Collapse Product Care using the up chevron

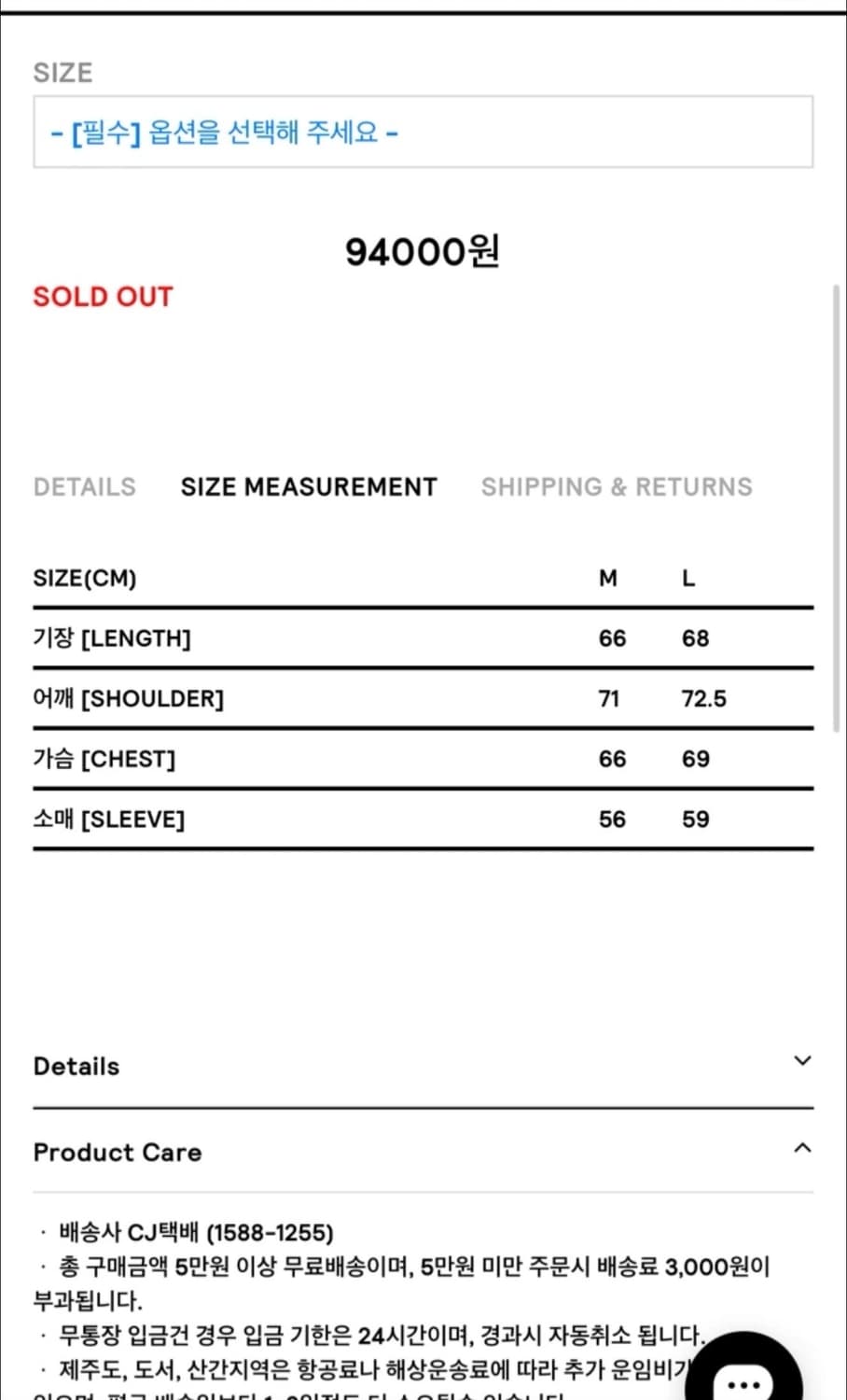tap(802, 1148)
